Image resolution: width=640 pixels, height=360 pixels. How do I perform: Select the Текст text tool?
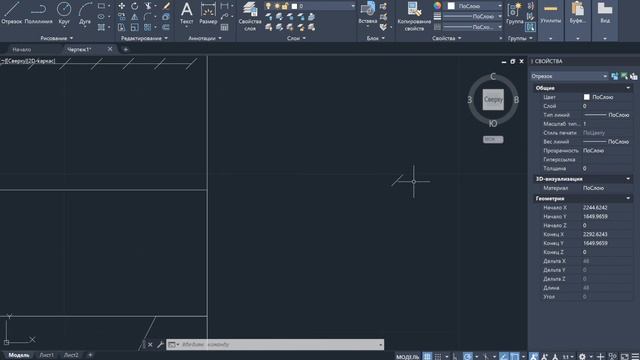pos(187,13)
